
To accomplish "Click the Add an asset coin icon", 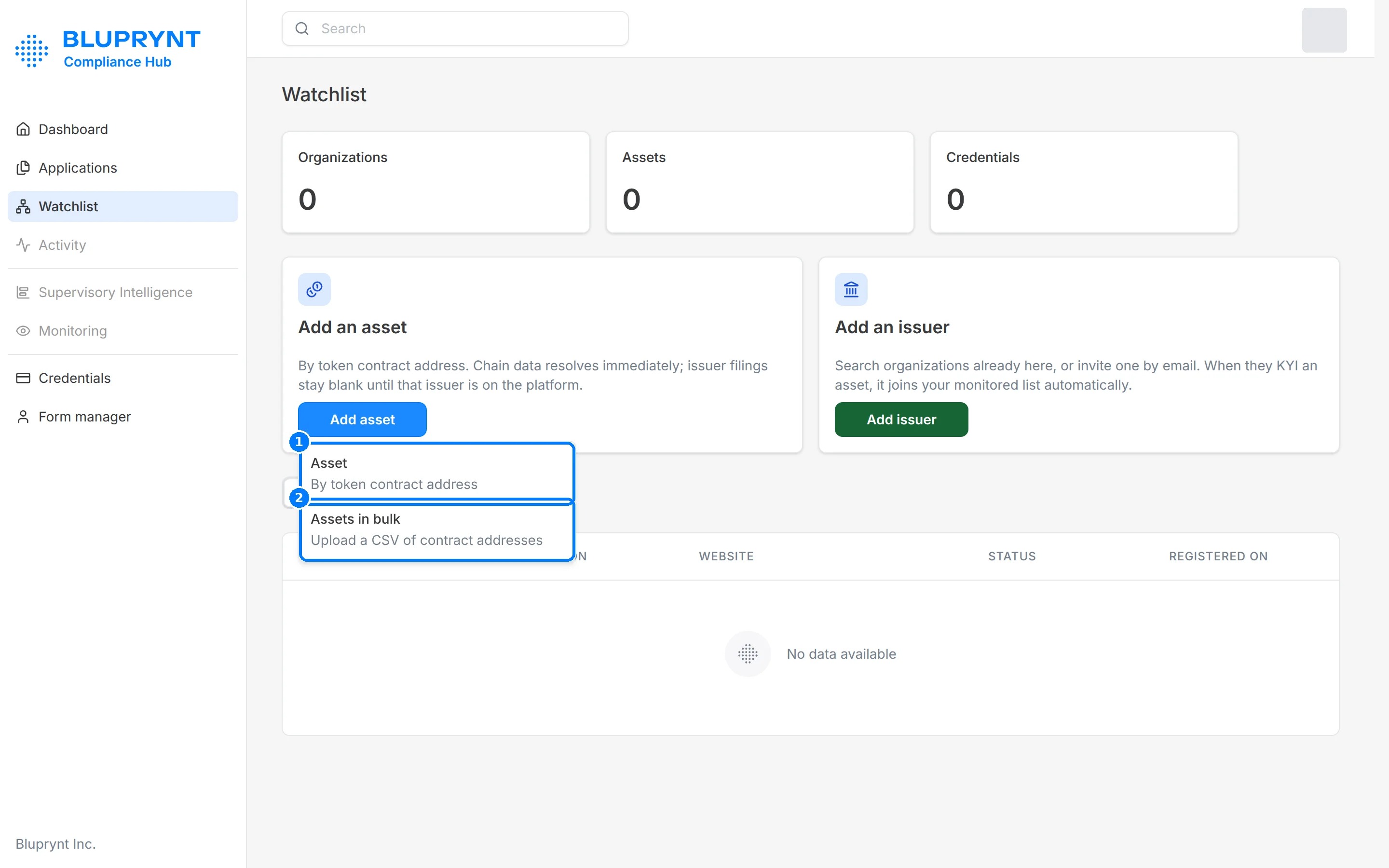I will [314, 289].
